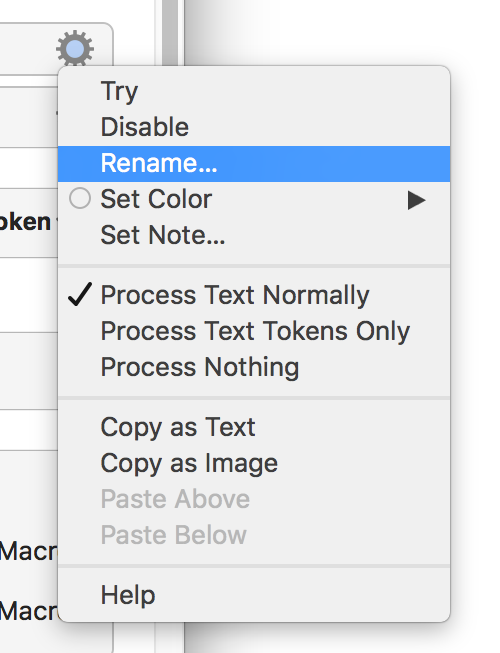500x653 pixels.
Task: Select Process Nothing option
Action: [254, 367]
